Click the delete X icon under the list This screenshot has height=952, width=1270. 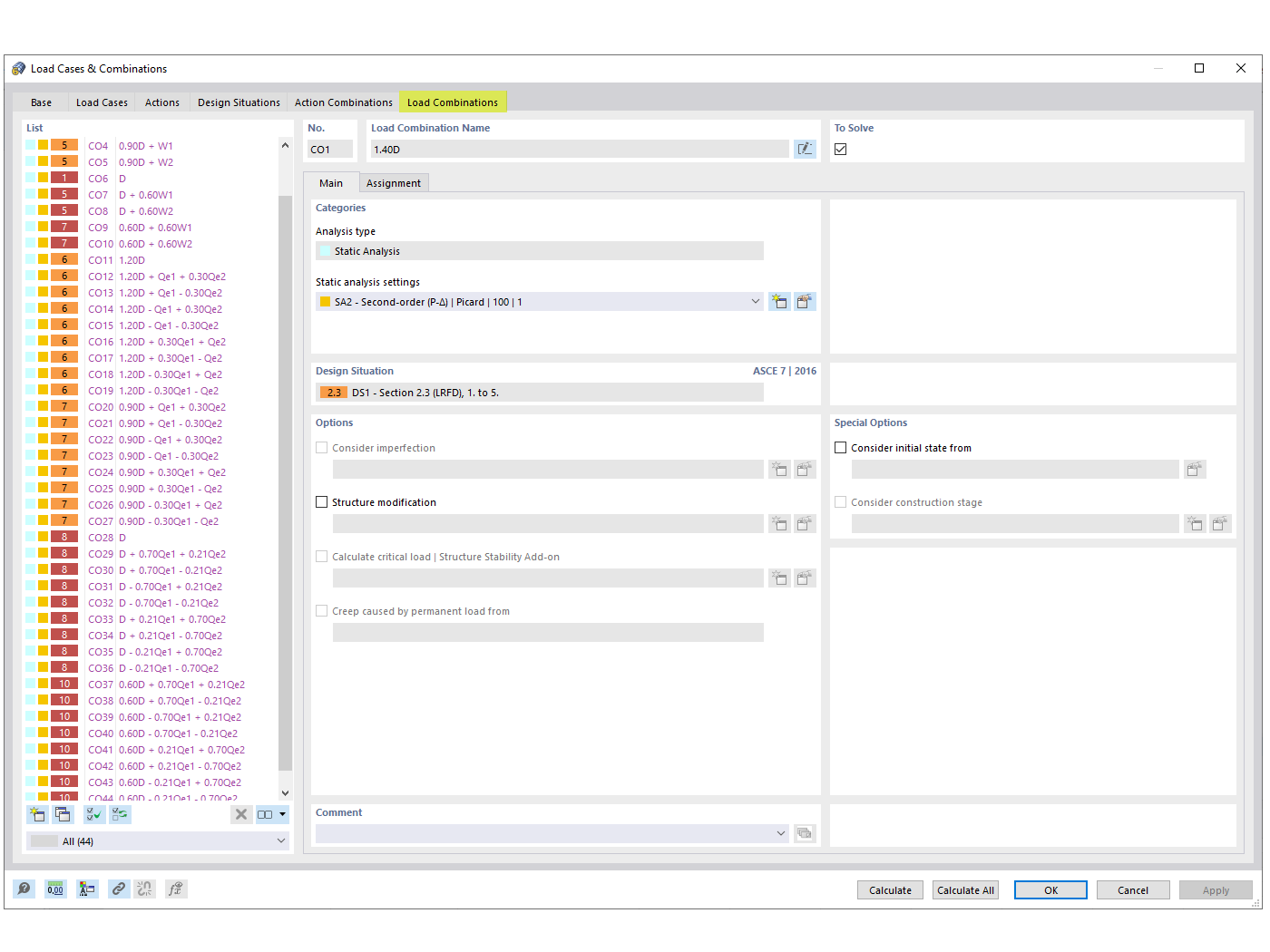point(241,814)
